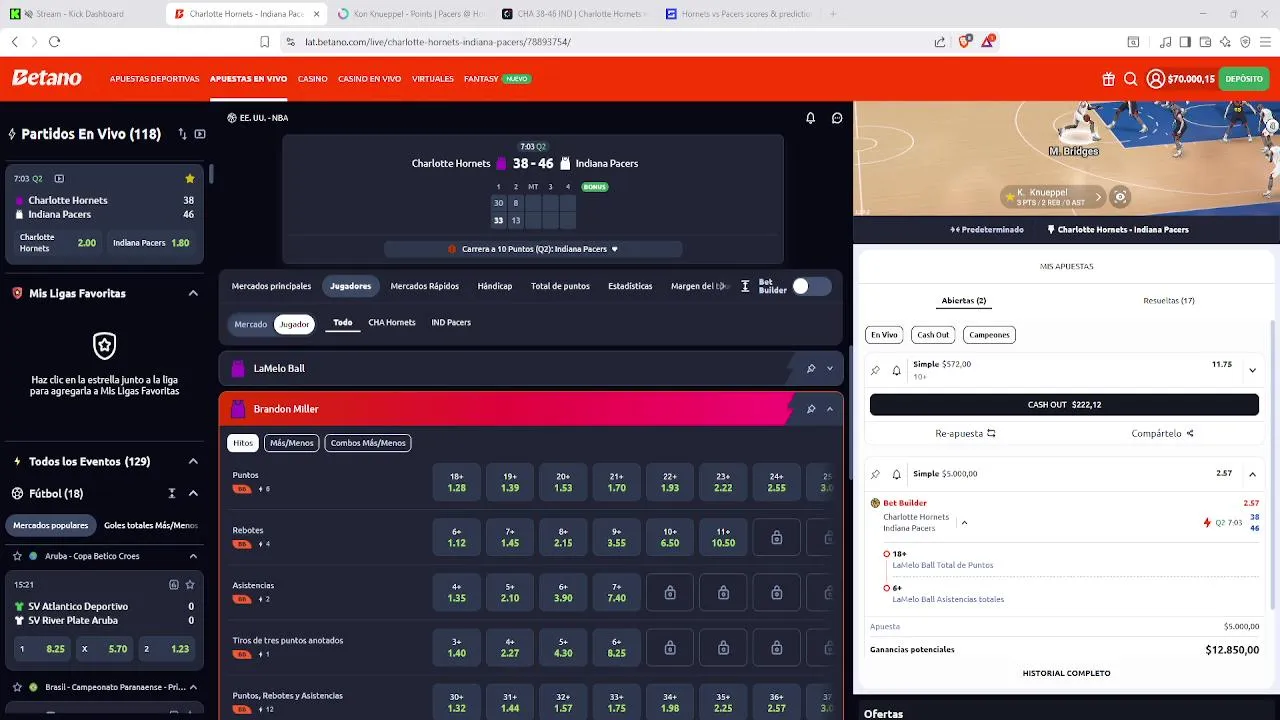Select Asistencias 6+ odds 3.90
Viewport: 1280px width, 720px height.
[563, 593]
